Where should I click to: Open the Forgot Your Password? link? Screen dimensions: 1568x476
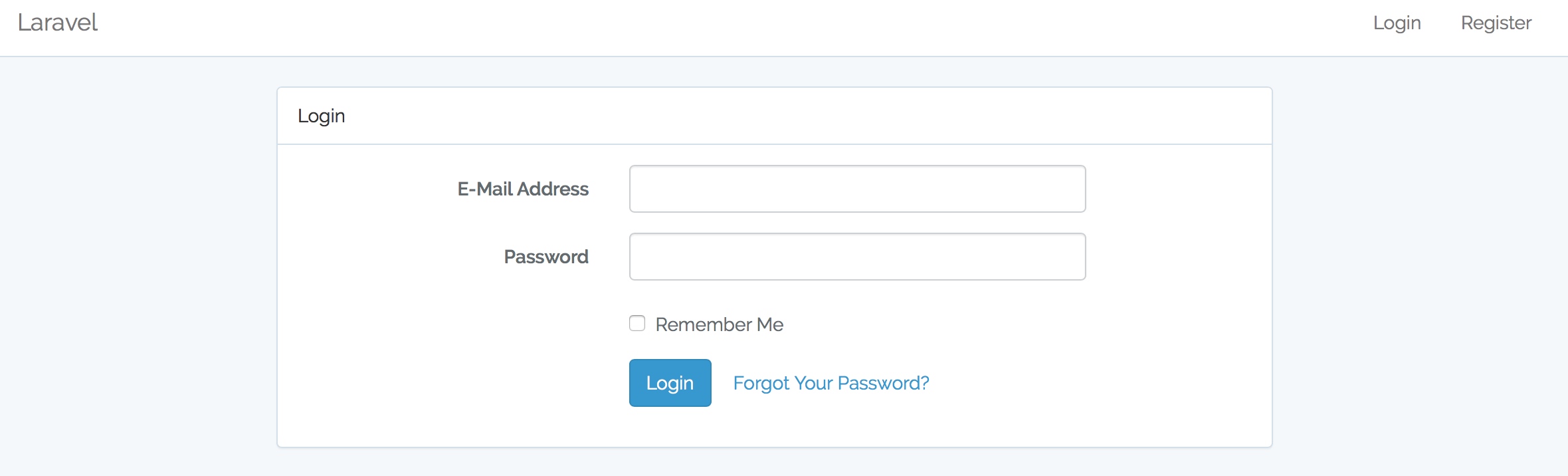pos(831,383)
